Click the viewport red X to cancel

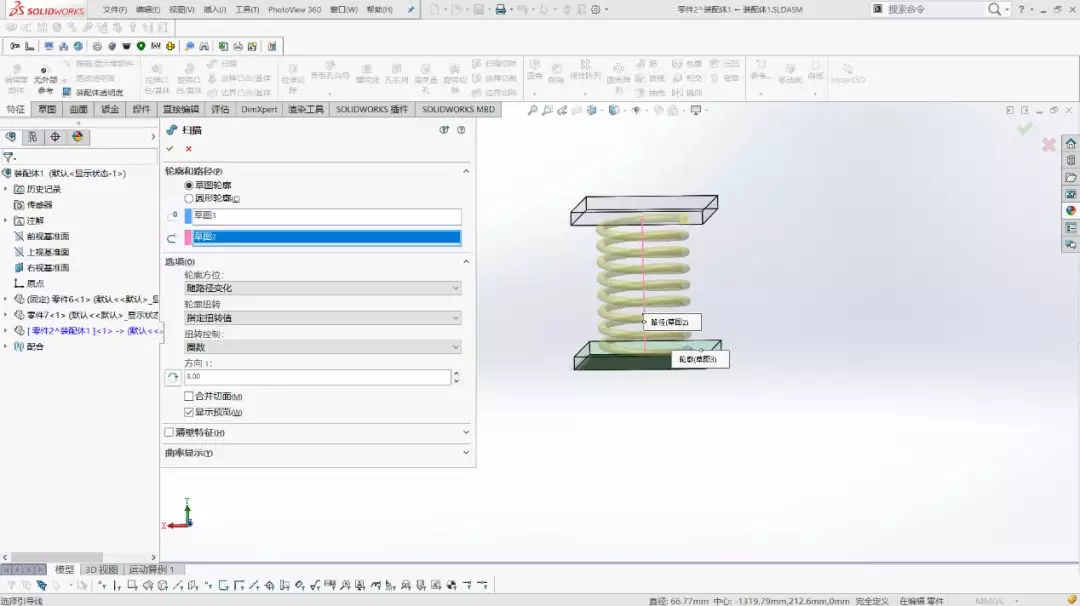coord(1048,145)
